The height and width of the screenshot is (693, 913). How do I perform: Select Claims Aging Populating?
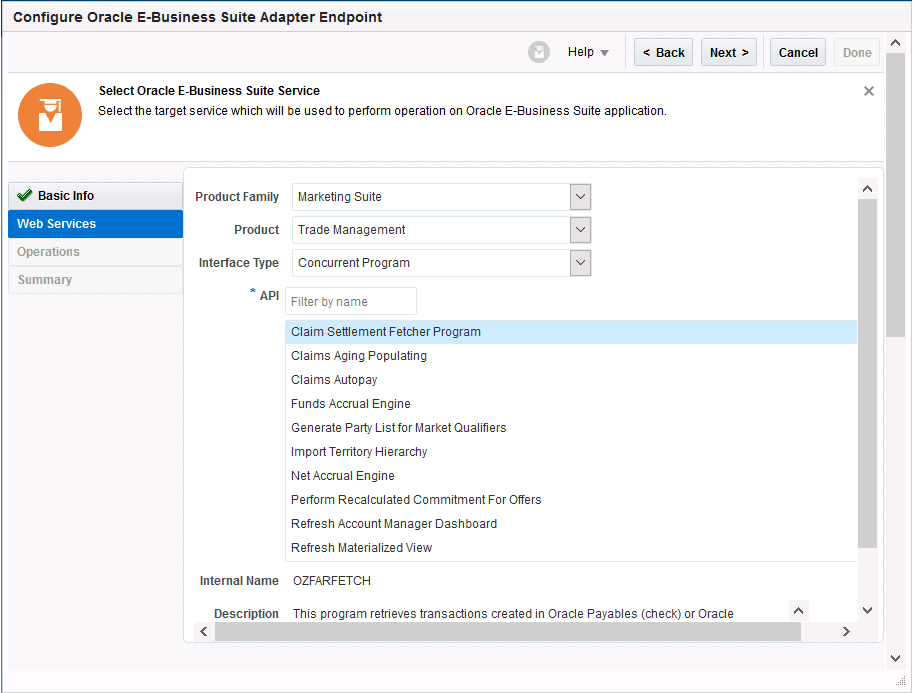coord(571,355)
